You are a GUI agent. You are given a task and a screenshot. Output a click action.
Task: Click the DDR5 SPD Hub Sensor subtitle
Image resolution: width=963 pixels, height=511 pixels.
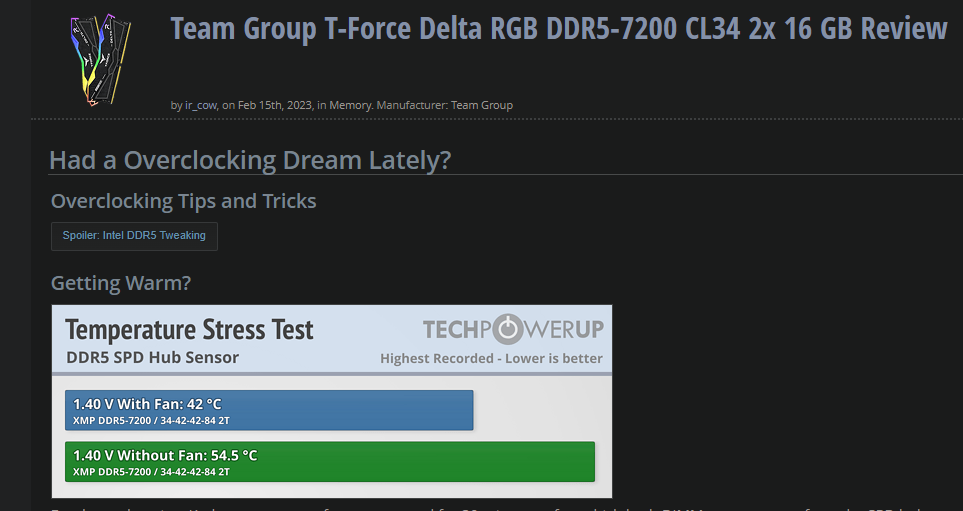(152, 357)
